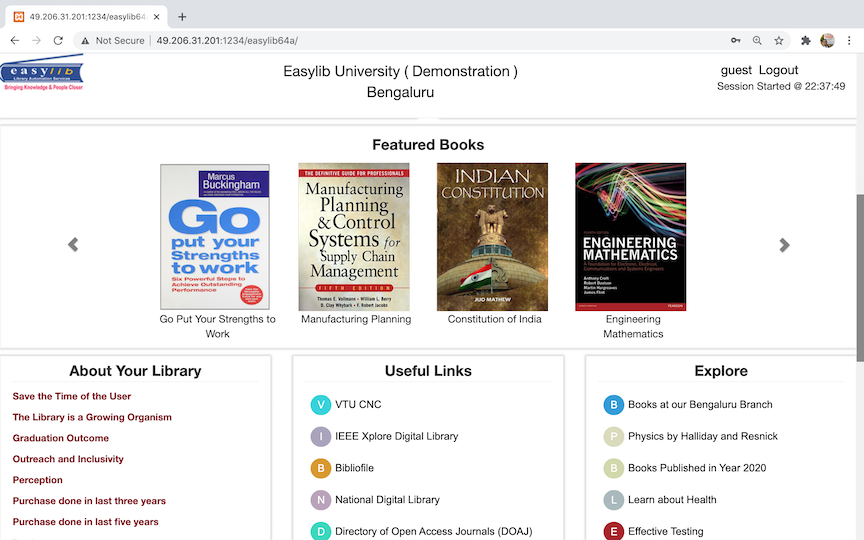Screen dimensions: 864x540
Task: Open the Chrome profile avatar
Action: point(827,40)
